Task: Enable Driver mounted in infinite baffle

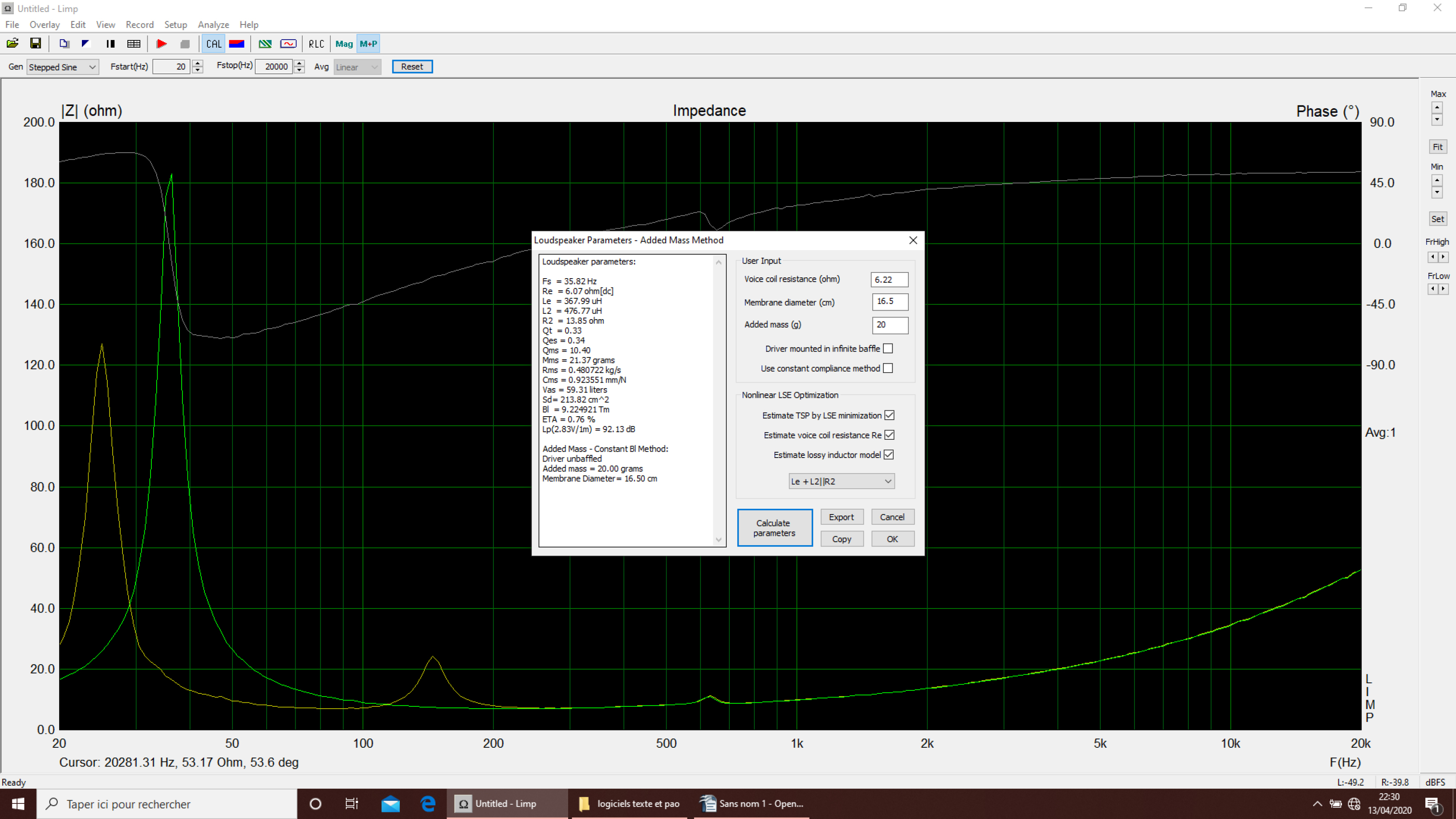Action: coord(888,349)
